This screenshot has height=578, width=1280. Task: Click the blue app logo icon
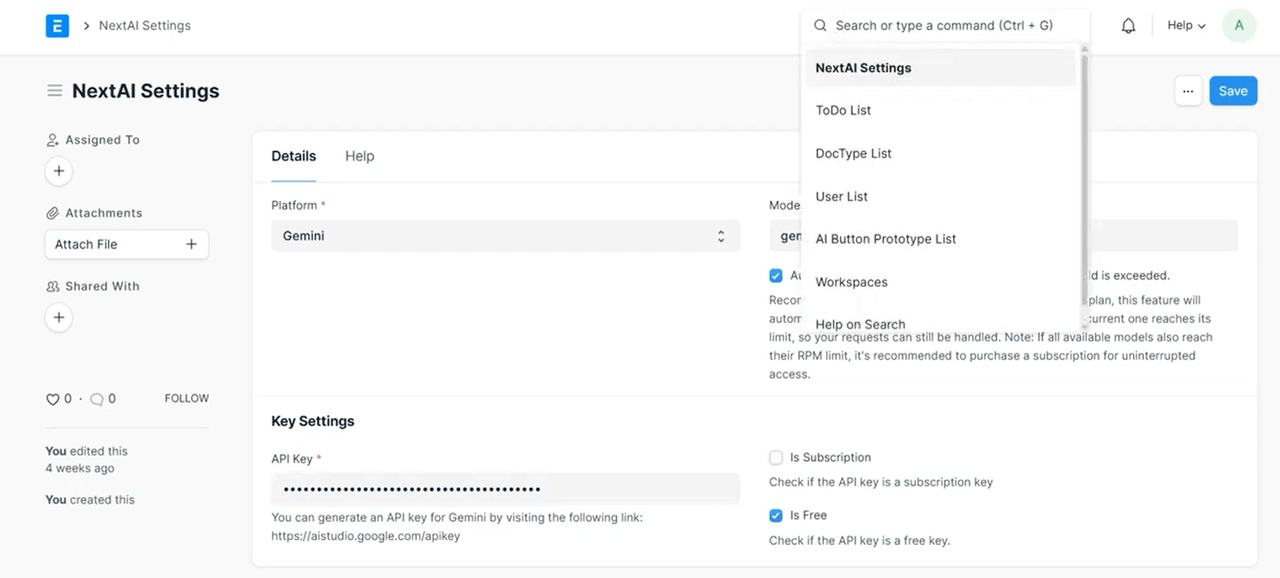coord(57,26)
